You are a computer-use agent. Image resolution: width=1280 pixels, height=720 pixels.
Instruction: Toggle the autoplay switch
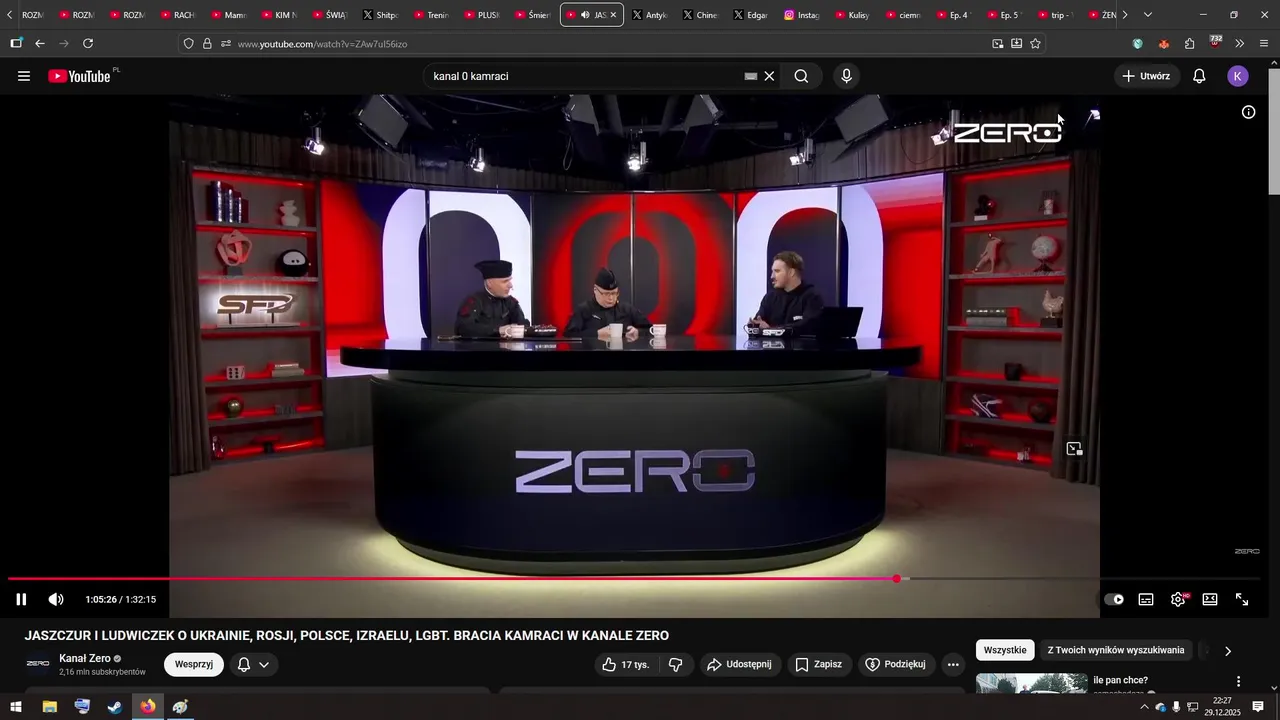(x=1114, y=599)
